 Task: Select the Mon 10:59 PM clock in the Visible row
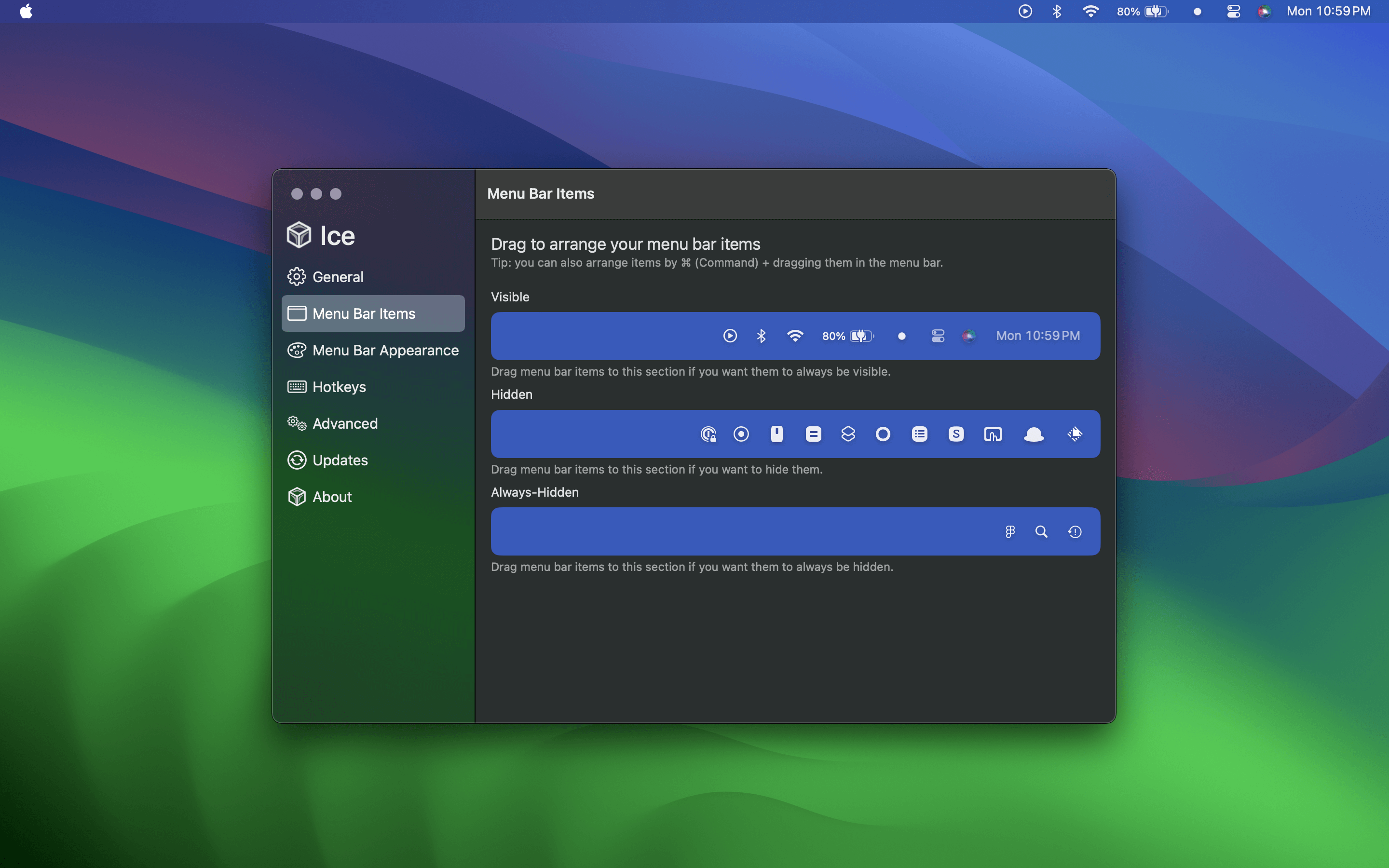point(1038,336)
